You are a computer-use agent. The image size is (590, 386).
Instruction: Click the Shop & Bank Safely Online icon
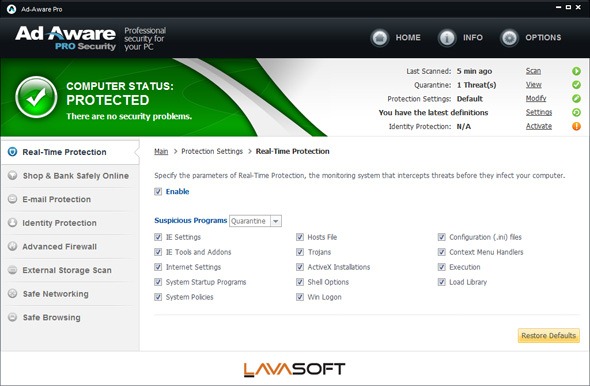[12, 175]
